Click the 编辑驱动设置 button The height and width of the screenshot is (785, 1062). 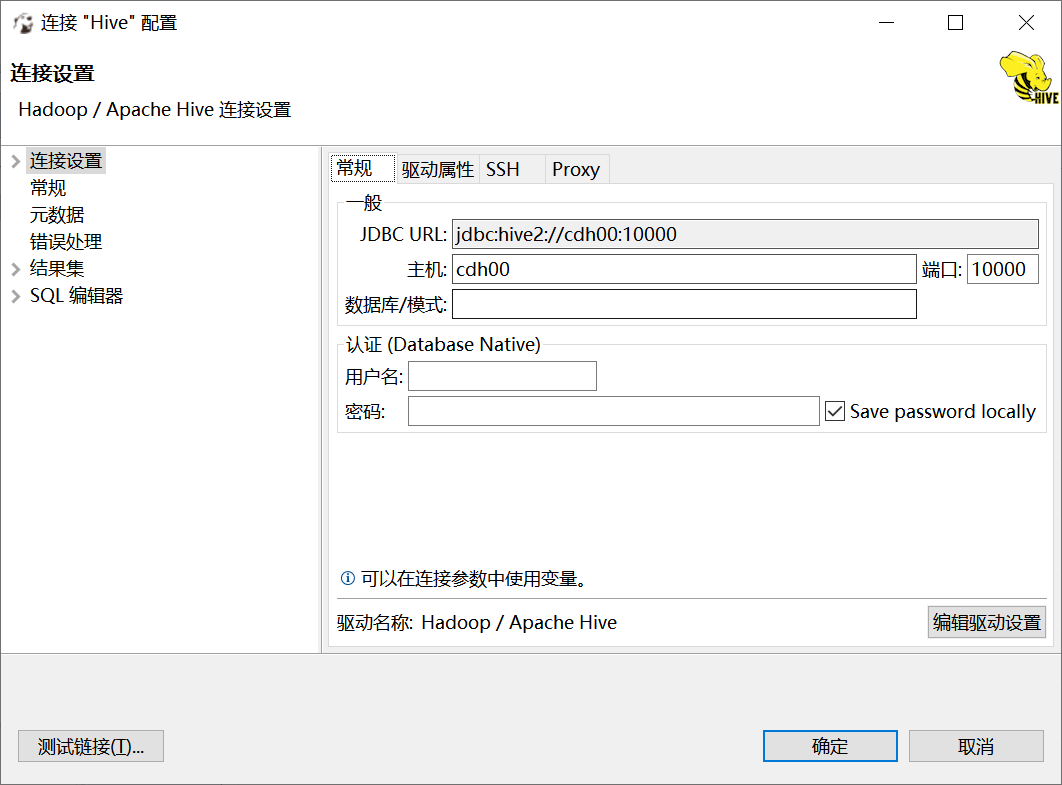tap(986, 622)
